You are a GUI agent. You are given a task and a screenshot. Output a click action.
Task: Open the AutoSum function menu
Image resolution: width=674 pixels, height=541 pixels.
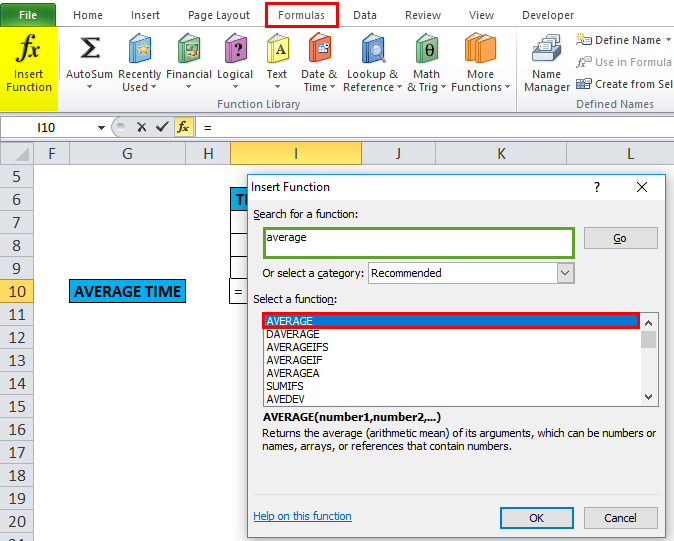coord(89,63)
